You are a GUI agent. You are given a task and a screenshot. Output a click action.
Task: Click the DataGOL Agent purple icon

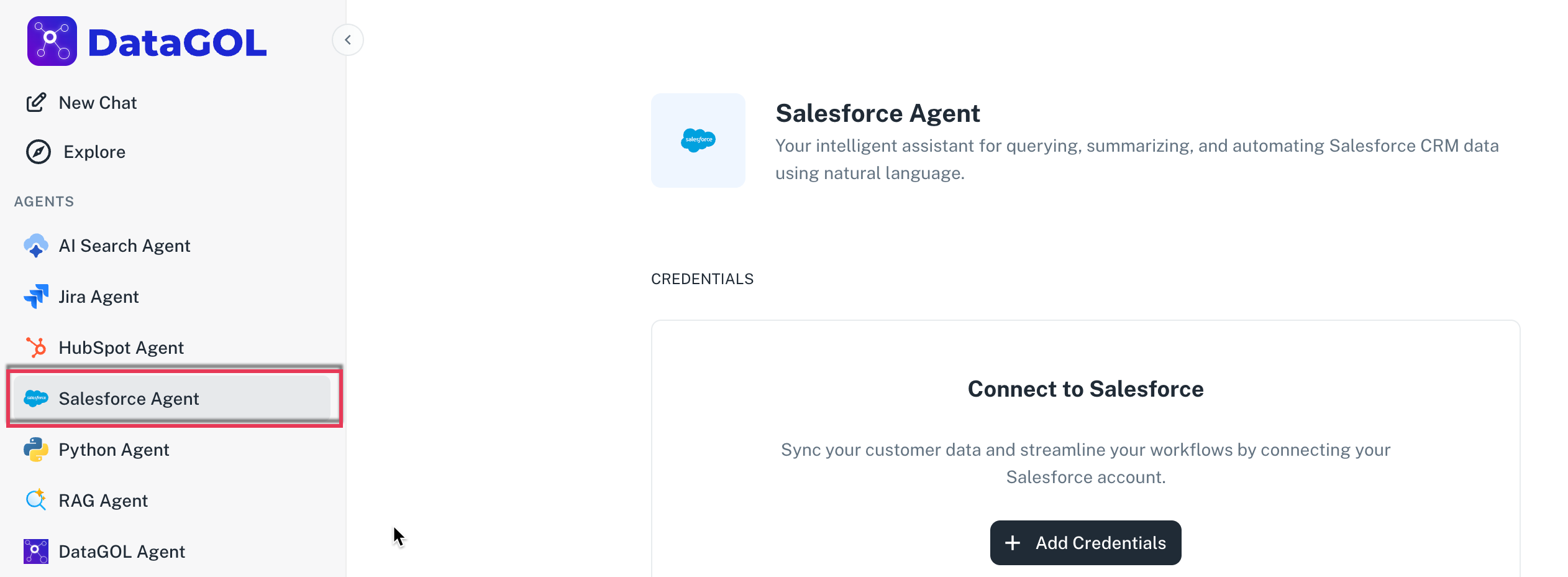36,552
